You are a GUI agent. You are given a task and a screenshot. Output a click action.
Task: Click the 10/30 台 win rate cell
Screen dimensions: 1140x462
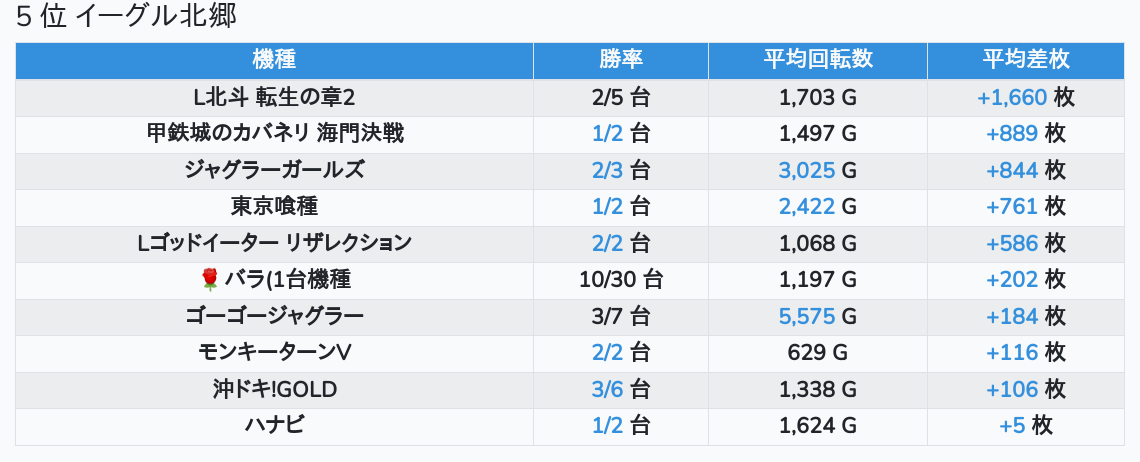tap(620, 279)
